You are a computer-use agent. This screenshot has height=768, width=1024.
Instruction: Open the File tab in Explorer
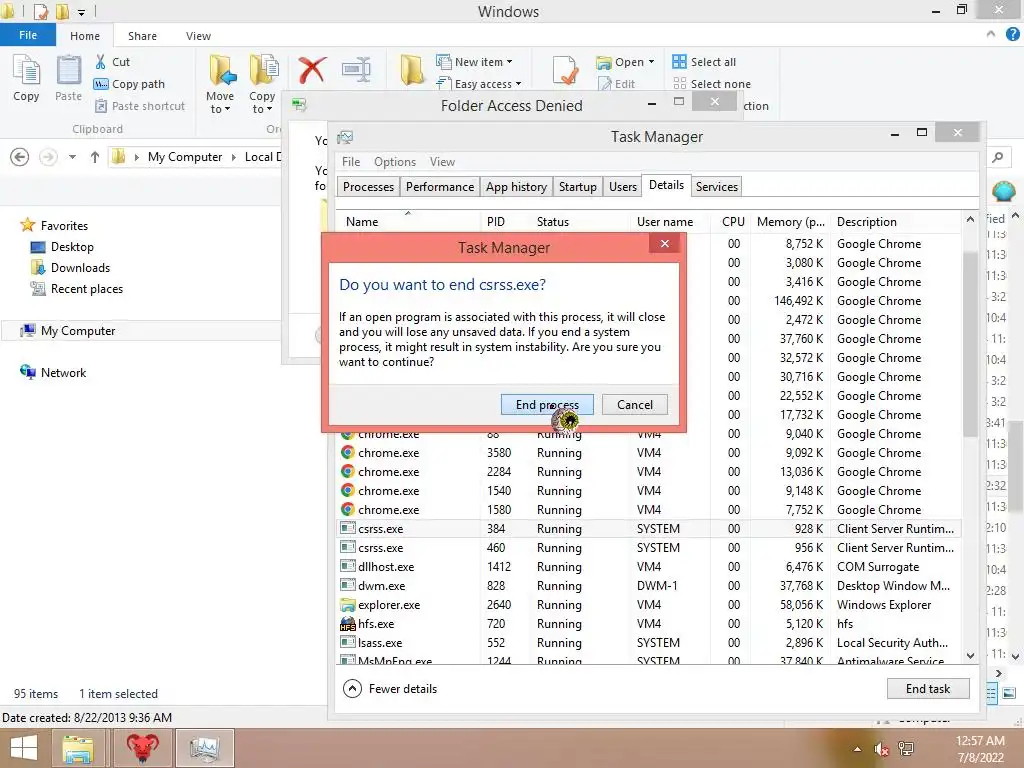point(27,35)
